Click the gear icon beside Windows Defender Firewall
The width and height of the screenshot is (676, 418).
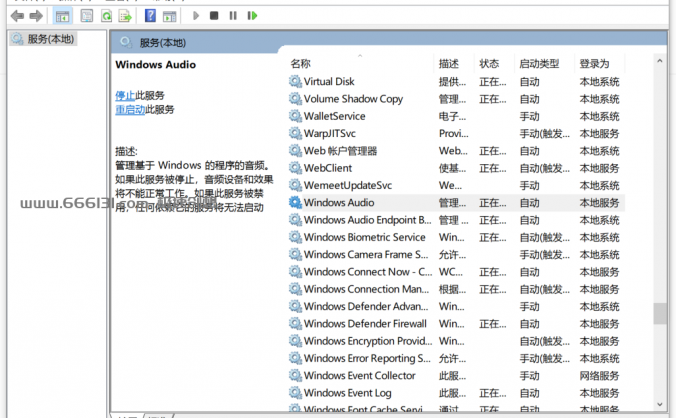point(295,324)
